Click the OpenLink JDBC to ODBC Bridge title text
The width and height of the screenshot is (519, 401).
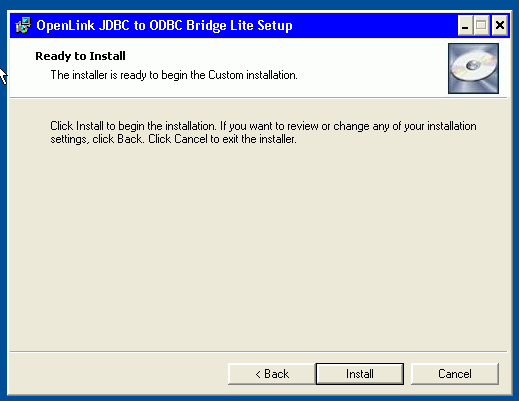point(164,26)
